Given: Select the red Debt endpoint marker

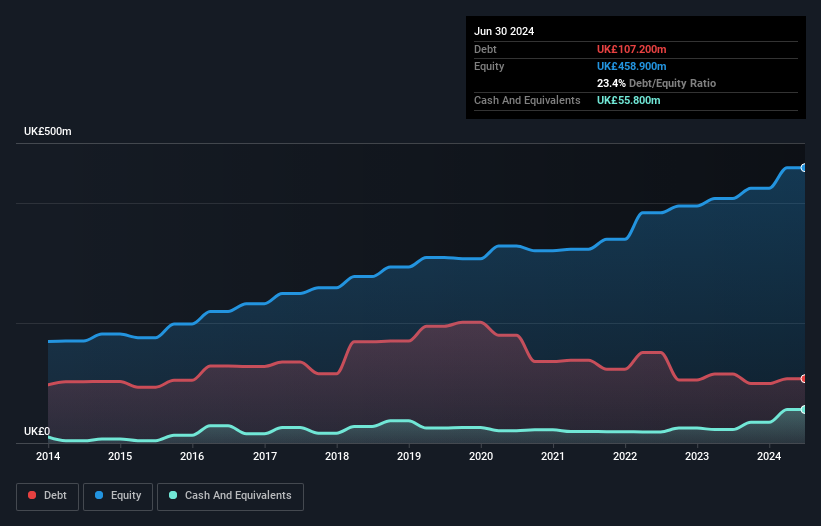Looking at the screenshot, I should pyautogui.click(x=804, y=378).
